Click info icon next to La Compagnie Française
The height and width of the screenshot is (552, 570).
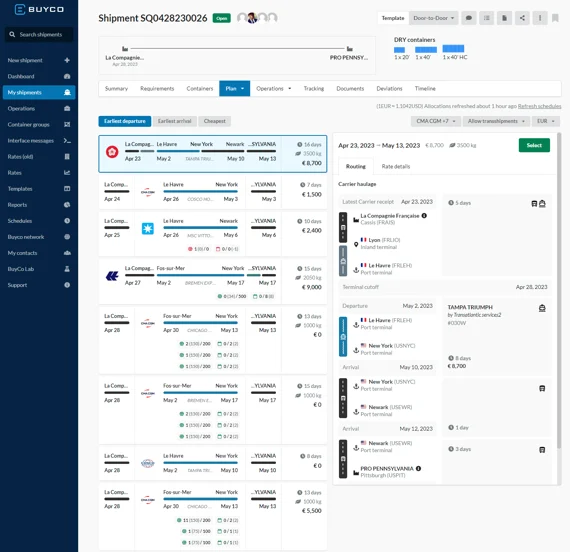(x=424, y=216)
